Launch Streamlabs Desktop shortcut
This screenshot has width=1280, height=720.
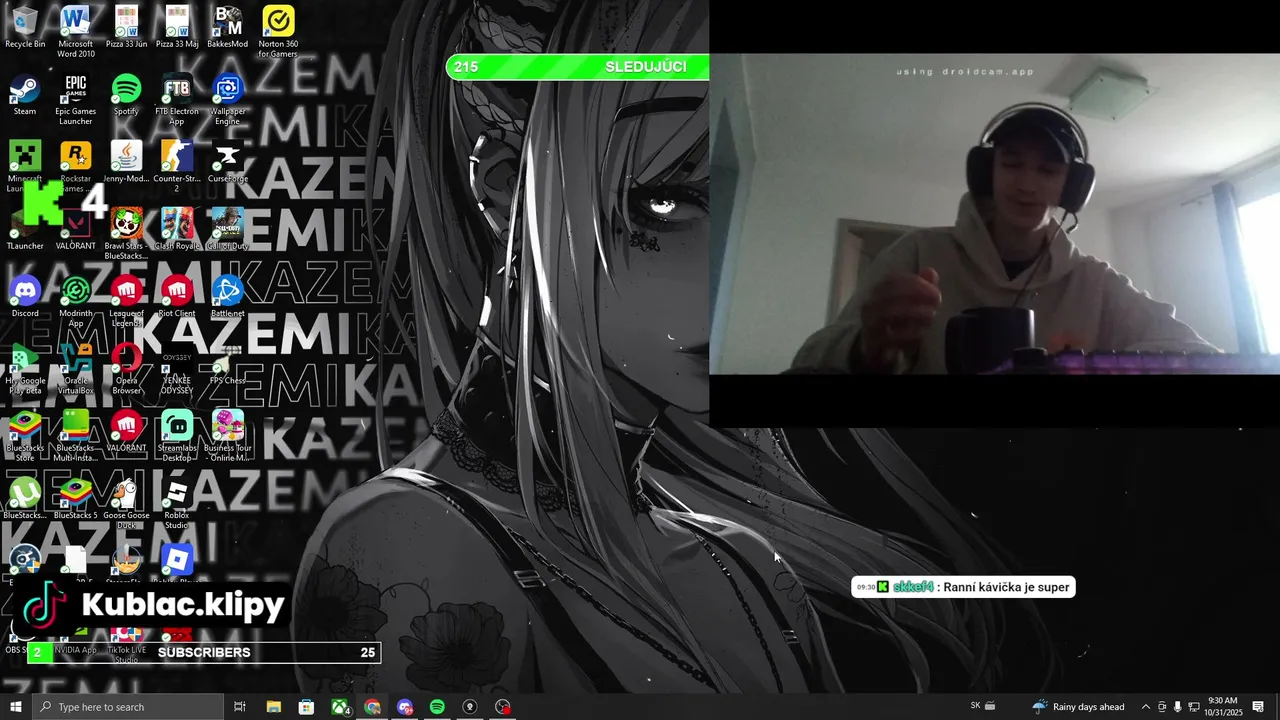pos(177,435)
